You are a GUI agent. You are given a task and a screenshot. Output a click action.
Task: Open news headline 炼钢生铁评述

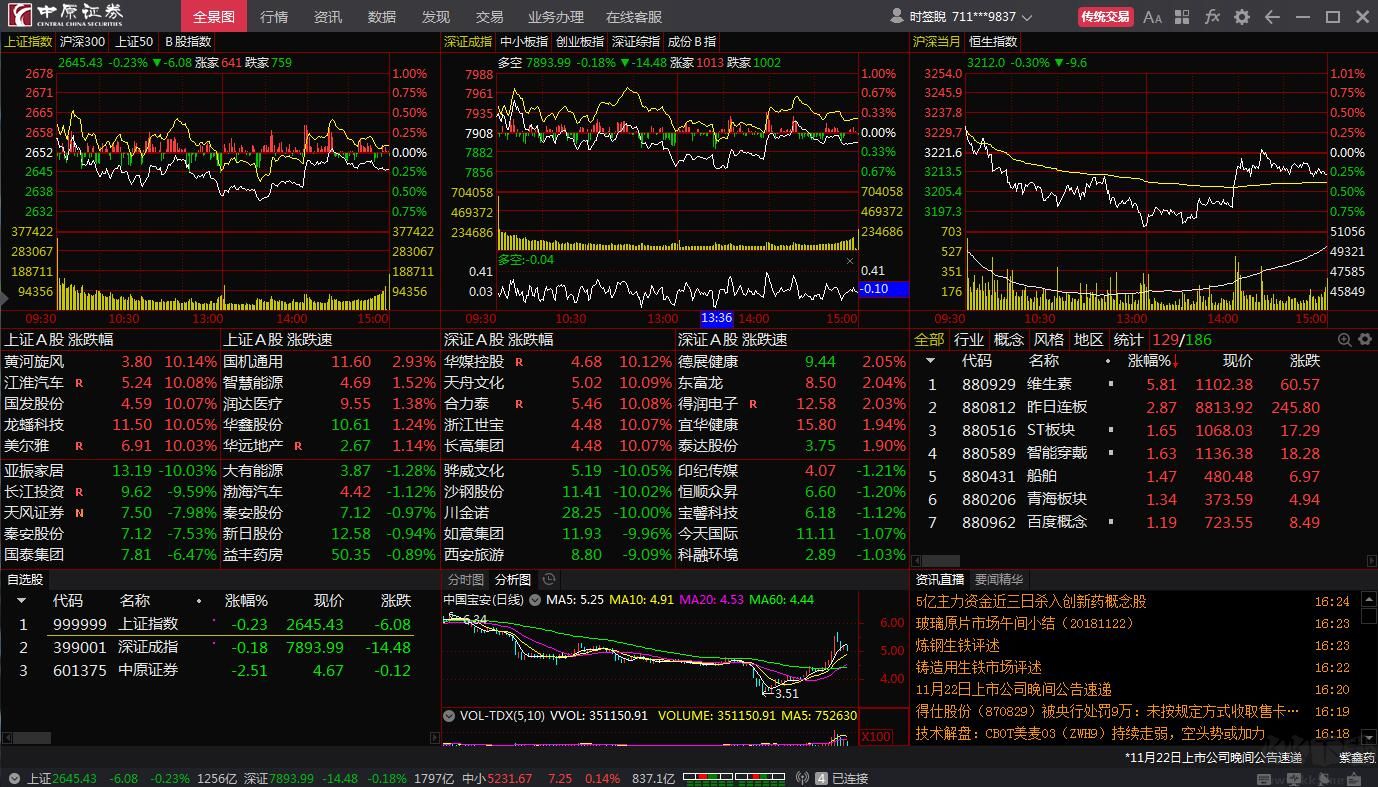tap(957, 646)
